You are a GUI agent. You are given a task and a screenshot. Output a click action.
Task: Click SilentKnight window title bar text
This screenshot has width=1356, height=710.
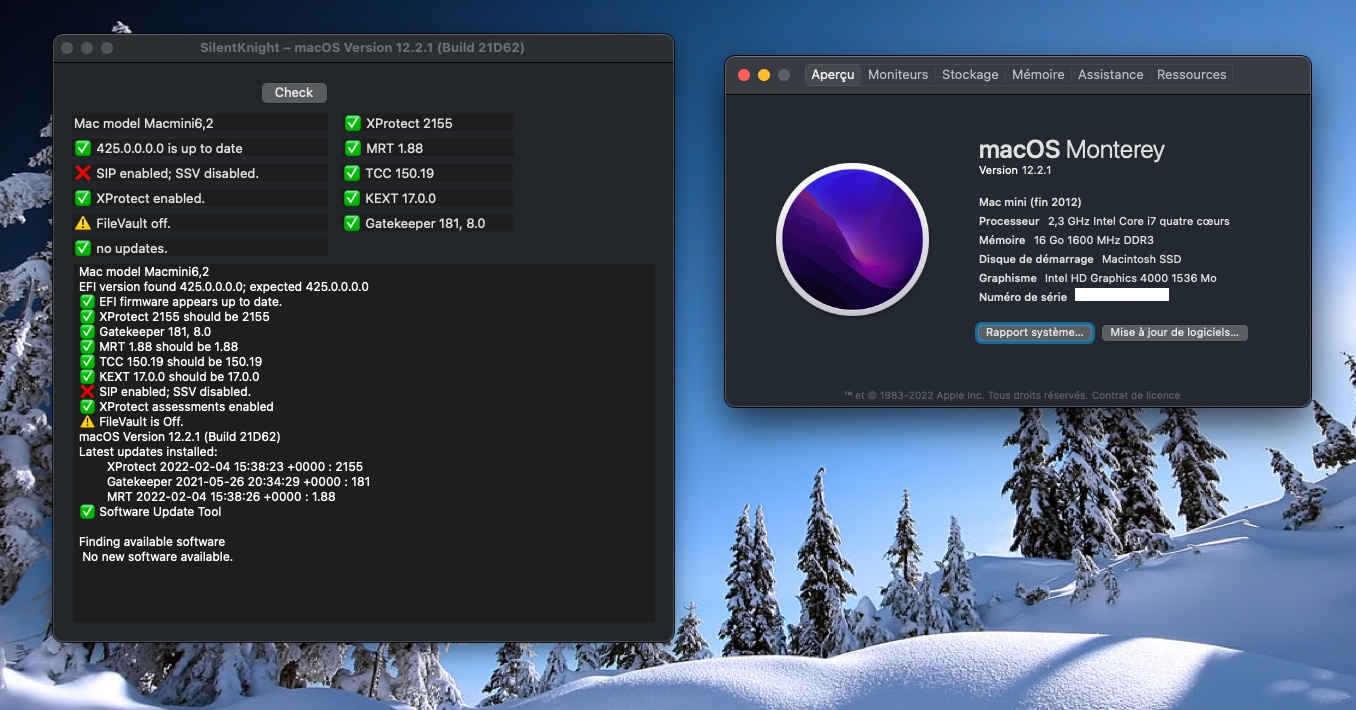362,48
